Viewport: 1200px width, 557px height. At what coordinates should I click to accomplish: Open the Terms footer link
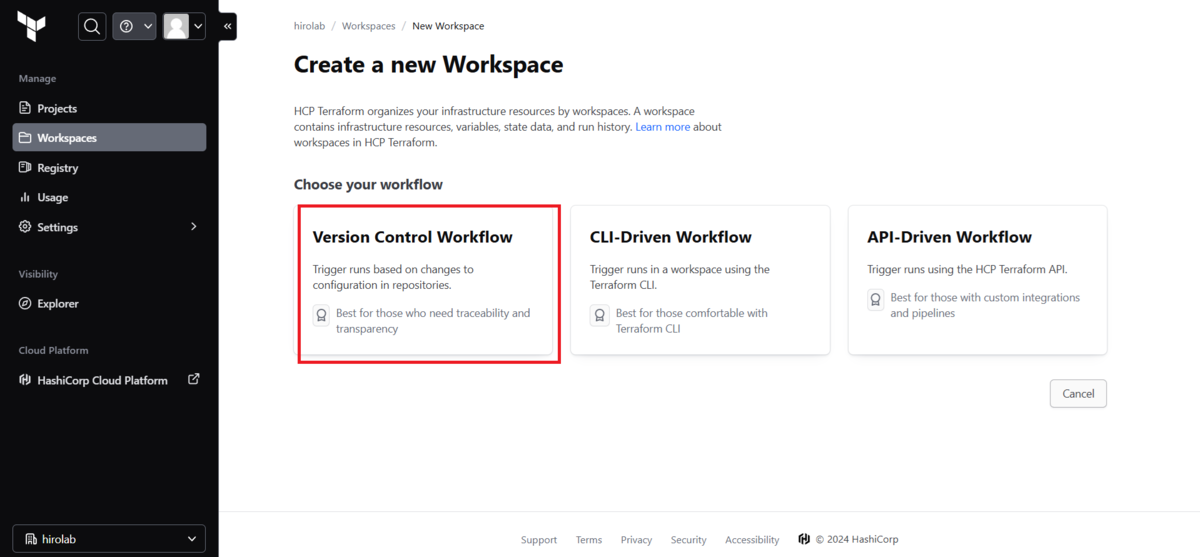click(x=589, y=540)
